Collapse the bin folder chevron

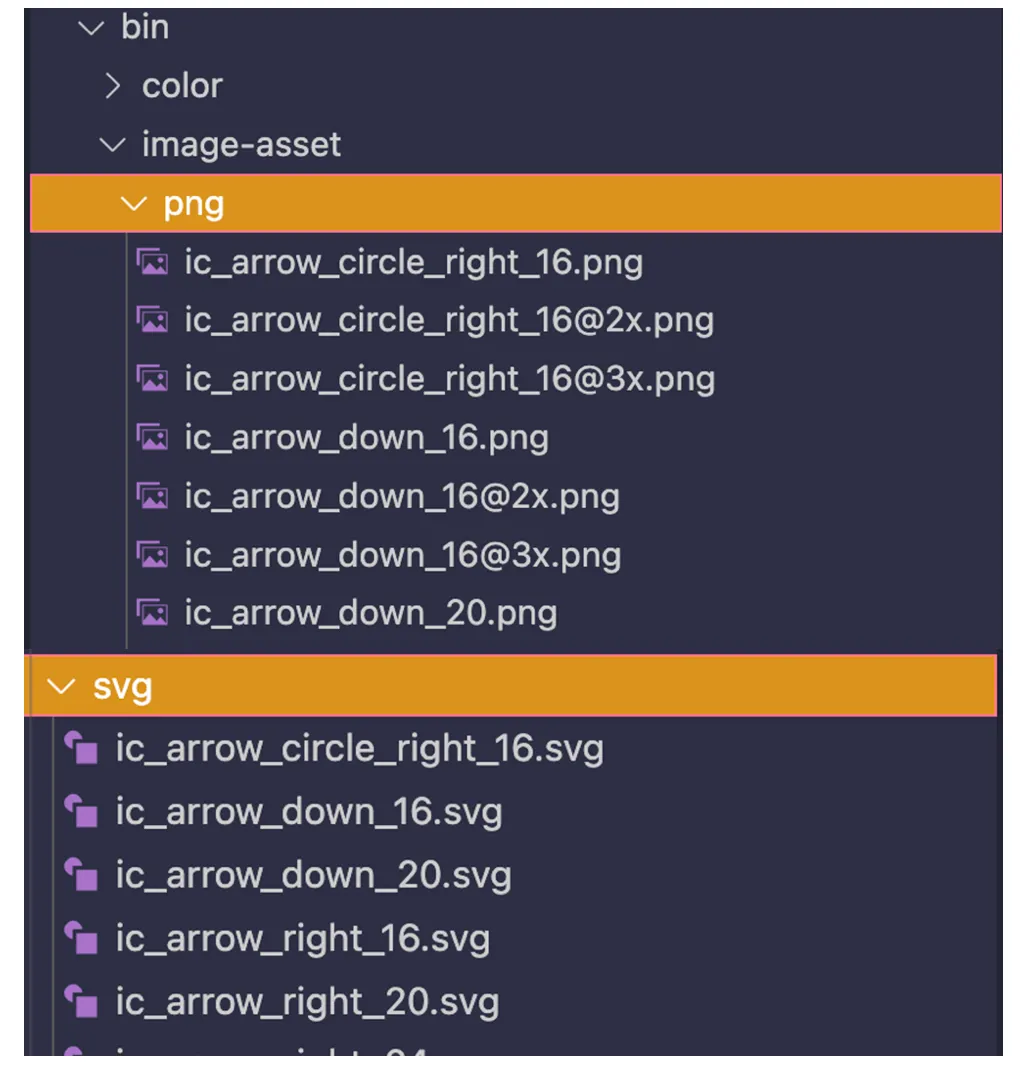[93, 28]
